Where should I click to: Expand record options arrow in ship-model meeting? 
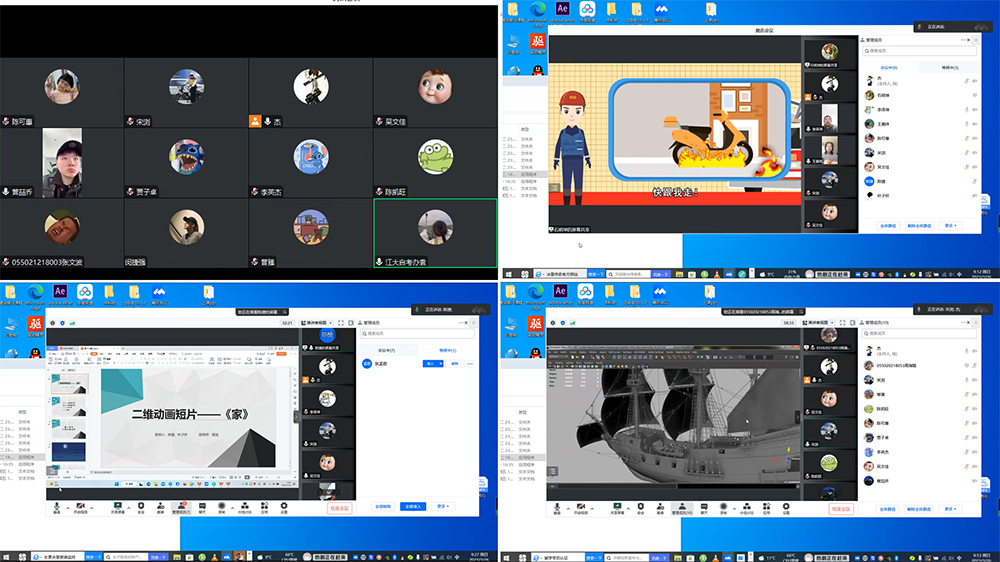pos(734,508)
